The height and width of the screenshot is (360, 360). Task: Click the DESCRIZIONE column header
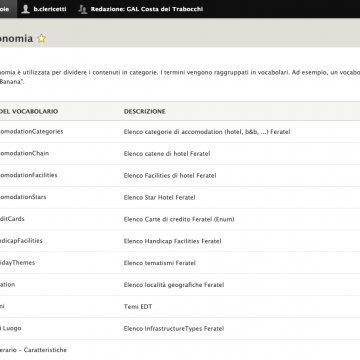pos(145,111)
